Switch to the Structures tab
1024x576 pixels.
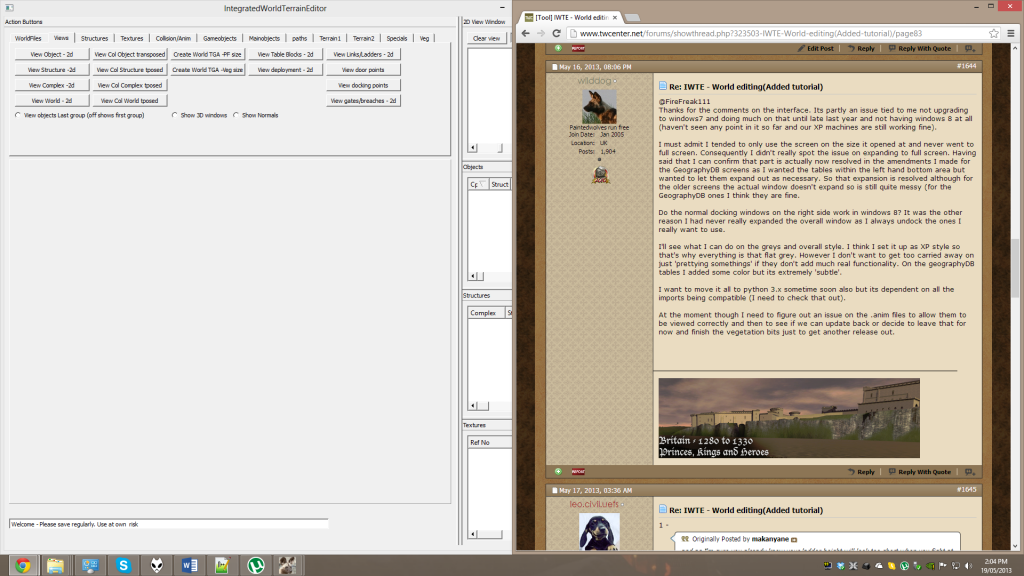click(94, 38)
